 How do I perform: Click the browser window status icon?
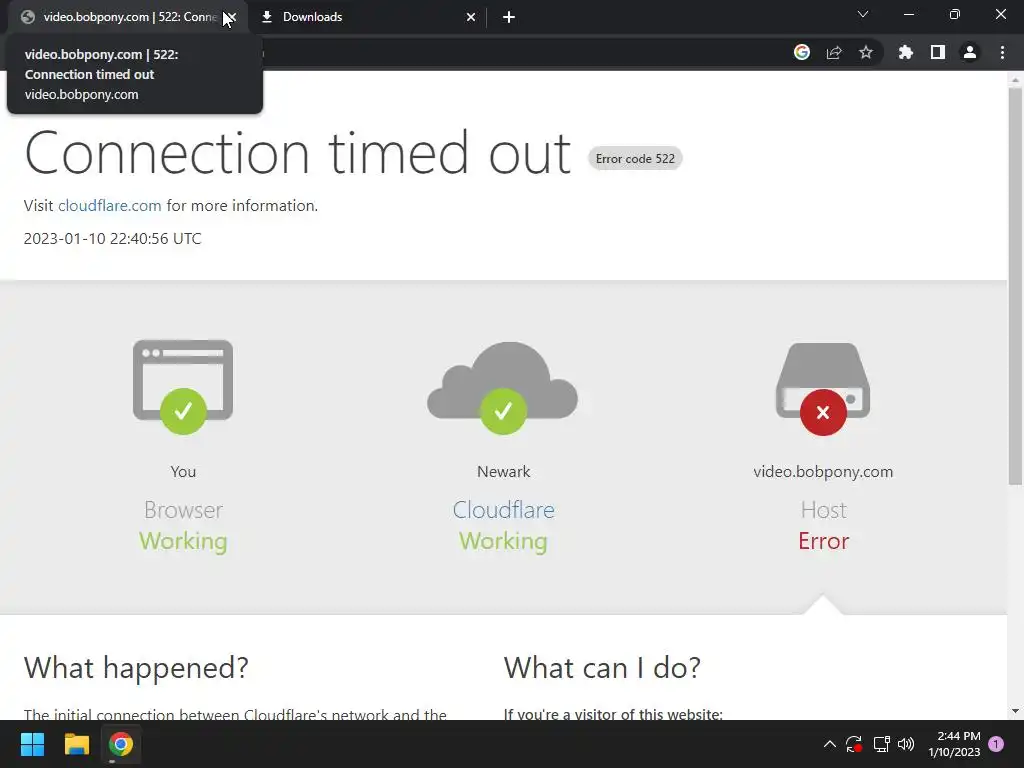click(x=183, y=387)
